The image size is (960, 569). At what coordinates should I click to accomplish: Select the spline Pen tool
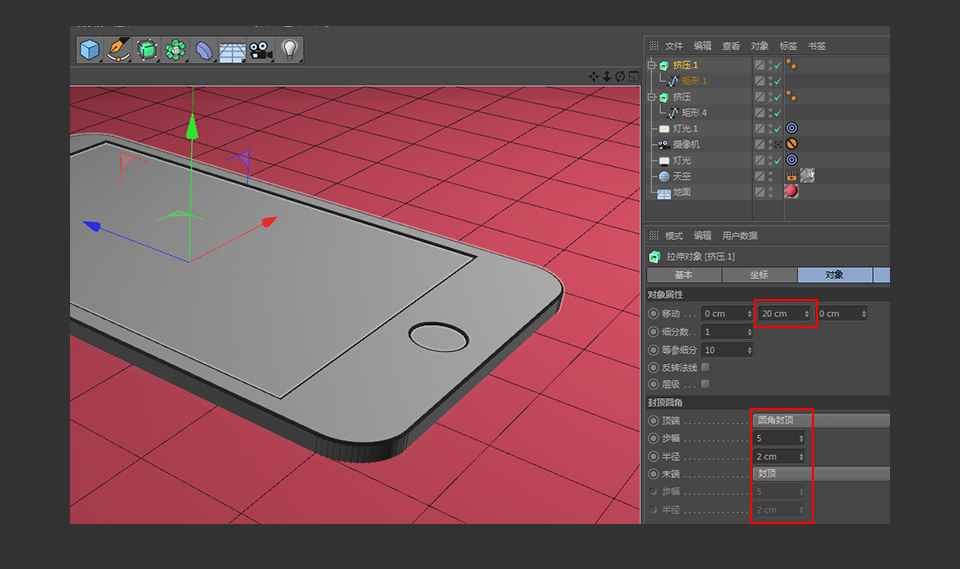pos(119,49)
